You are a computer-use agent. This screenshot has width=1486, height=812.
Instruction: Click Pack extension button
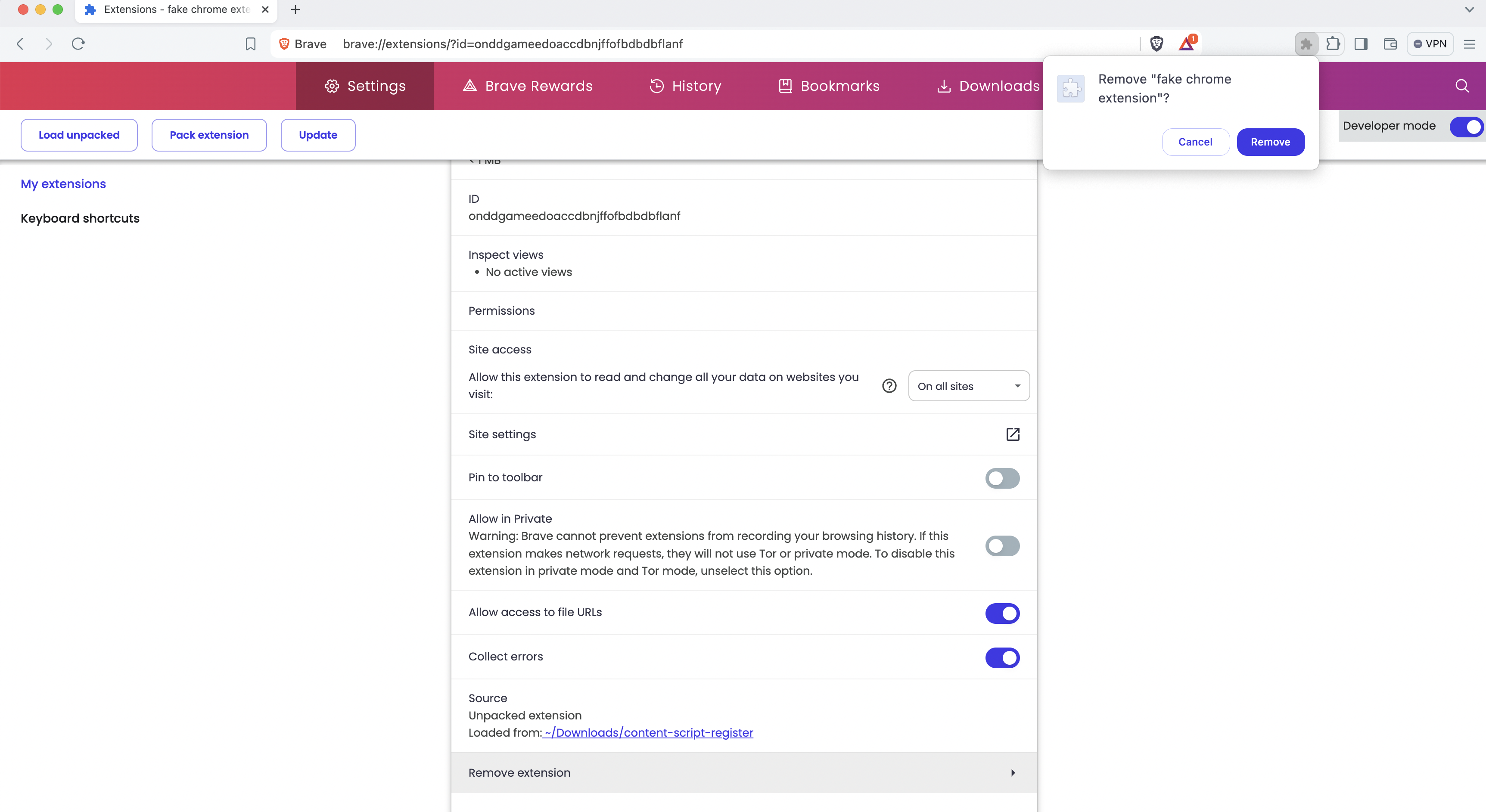[209, 135]
